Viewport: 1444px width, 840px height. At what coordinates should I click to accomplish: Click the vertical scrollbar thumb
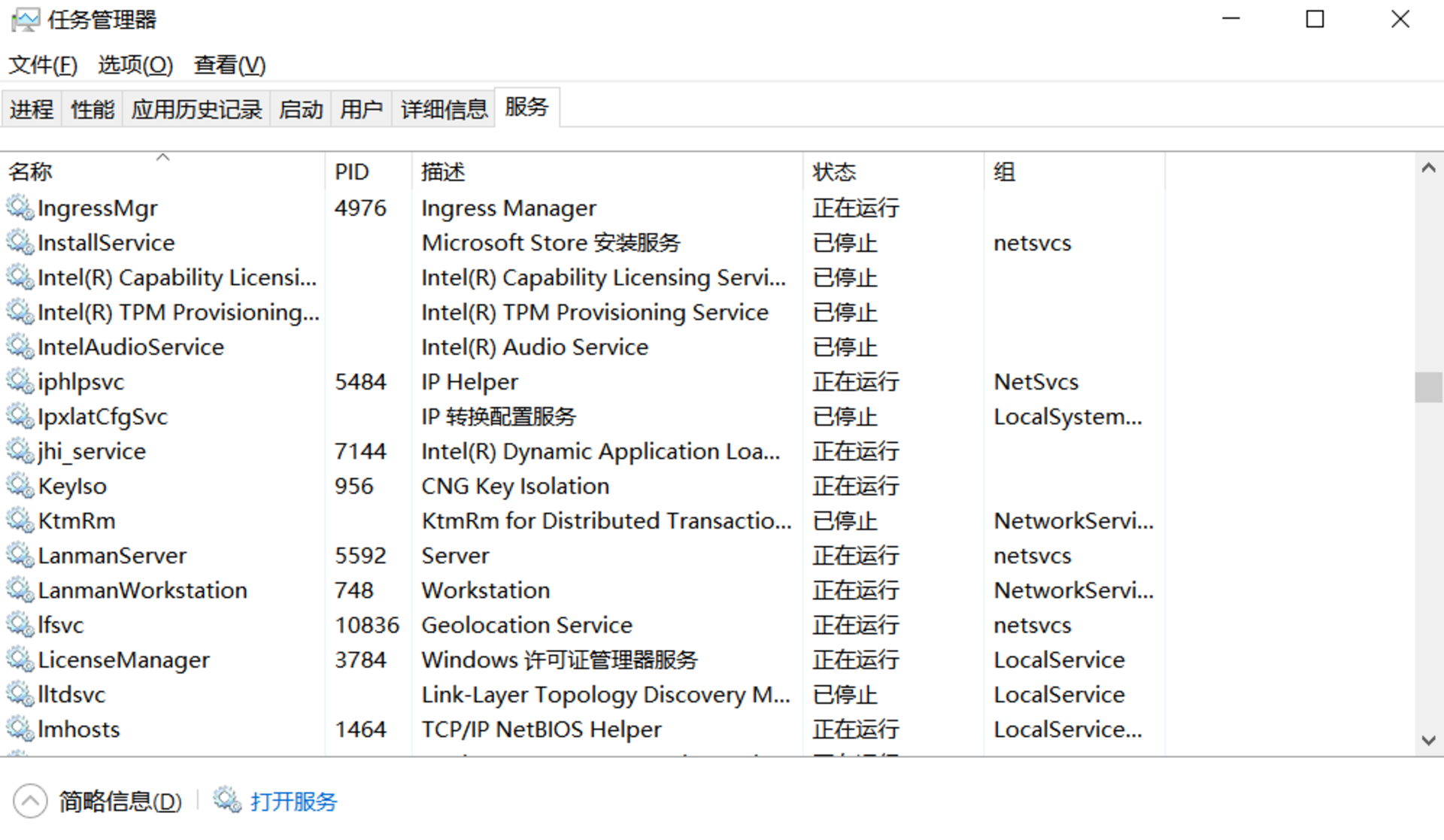[1427, 387]
